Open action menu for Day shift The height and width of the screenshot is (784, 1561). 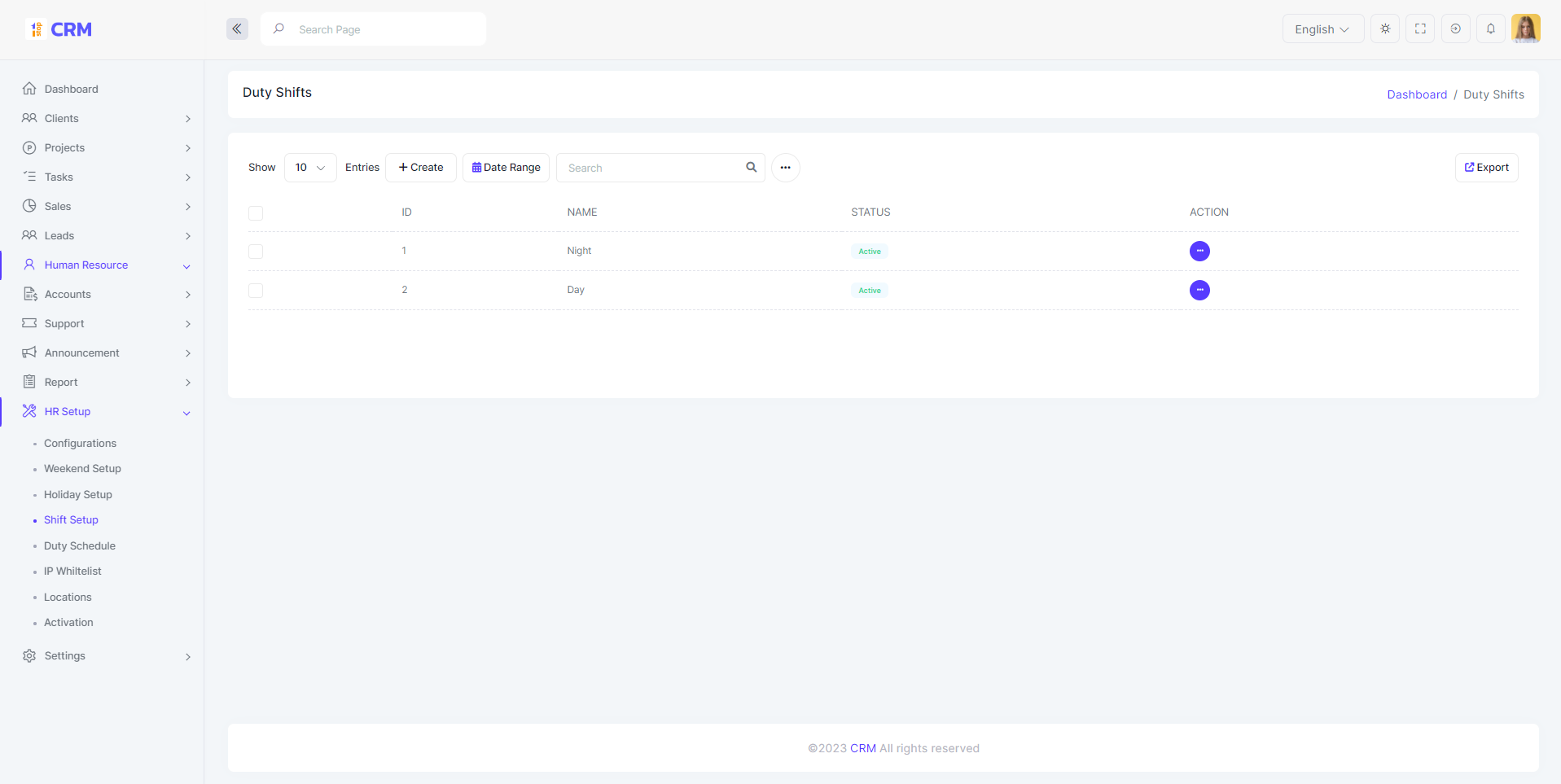click(1199, 290)
